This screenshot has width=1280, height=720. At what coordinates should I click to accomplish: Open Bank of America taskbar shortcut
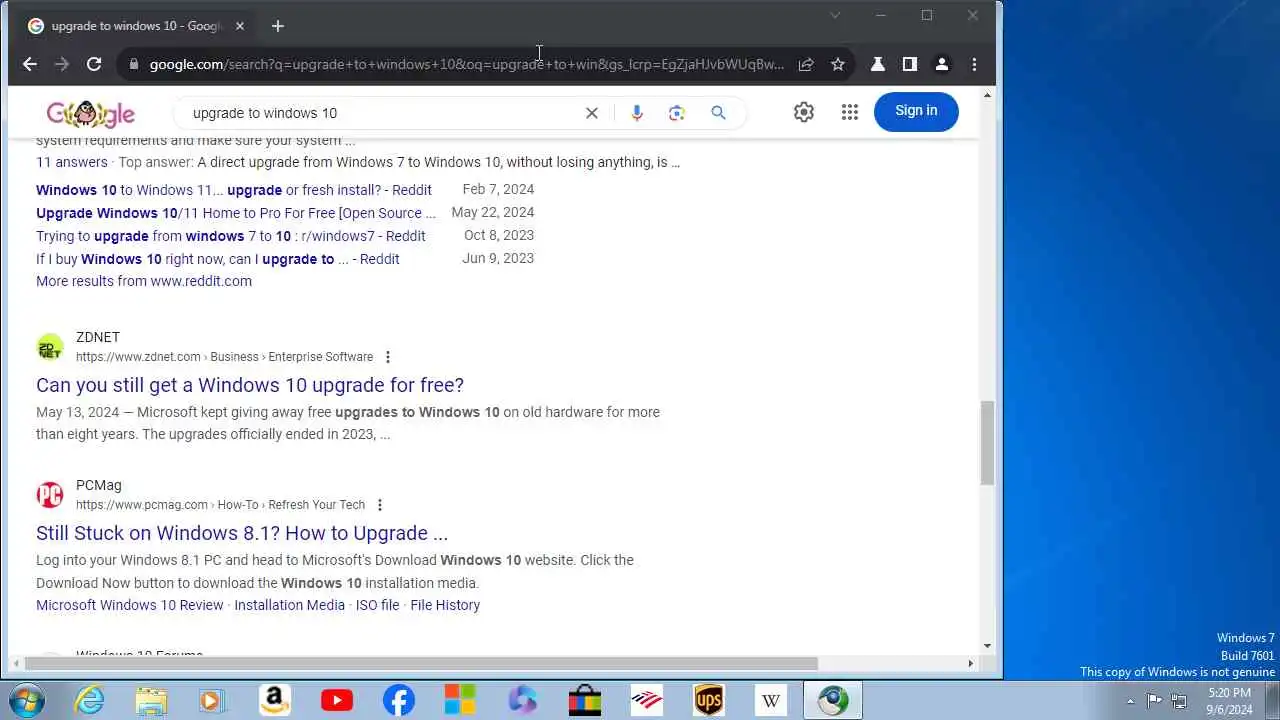647,701
